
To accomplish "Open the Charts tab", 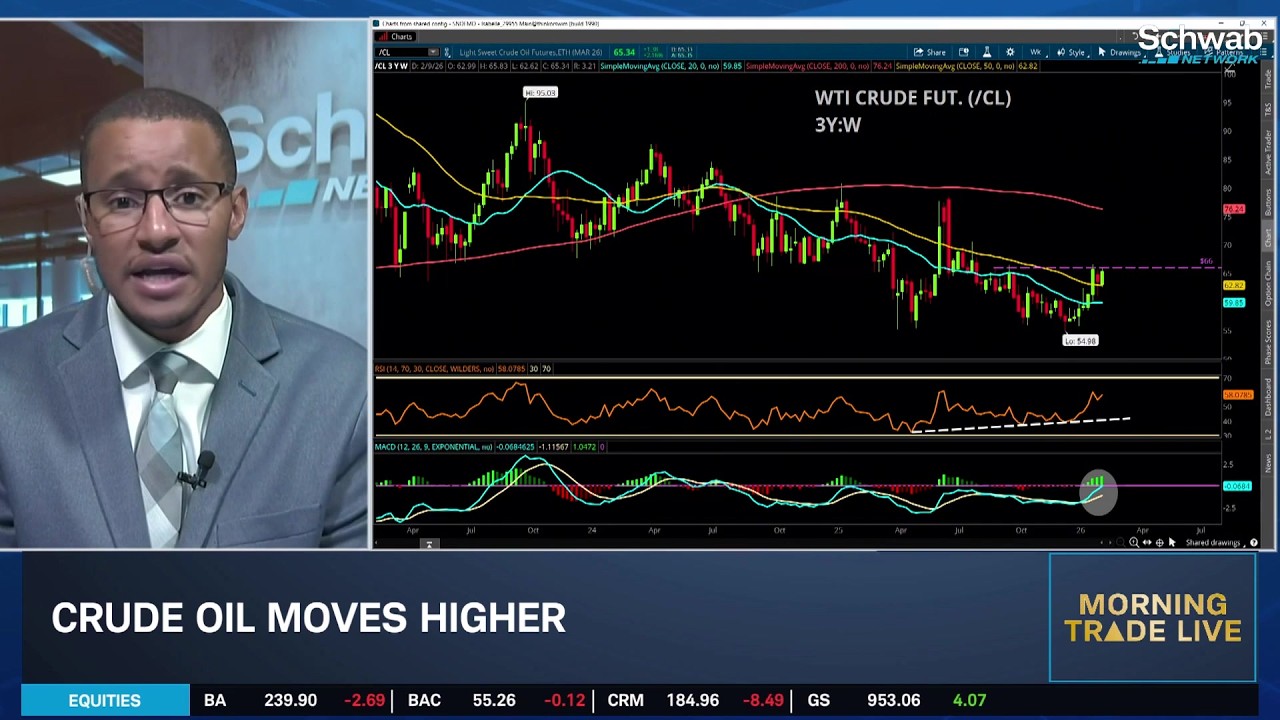I will coord(395,37).
